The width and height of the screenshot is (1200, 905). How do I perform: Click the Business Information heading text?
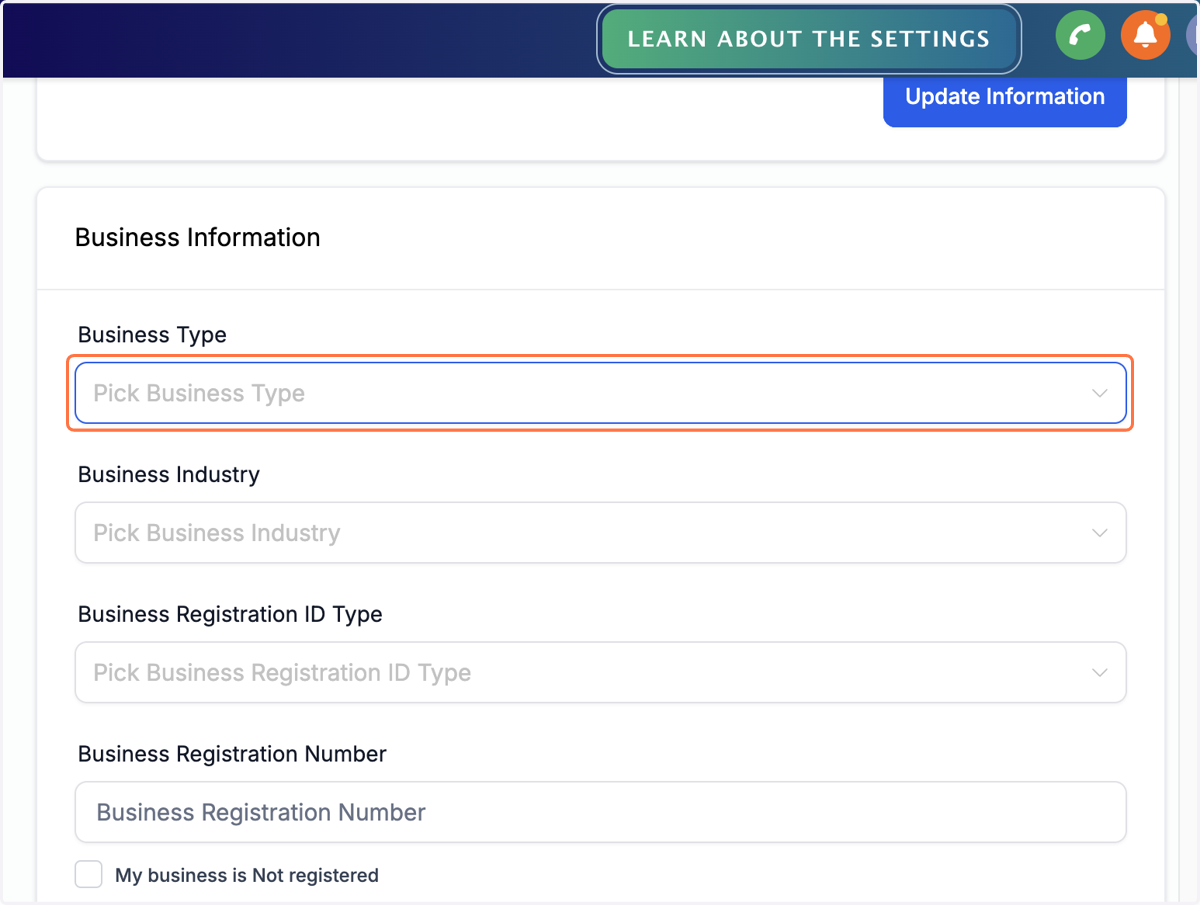click(x=198, y=238)
